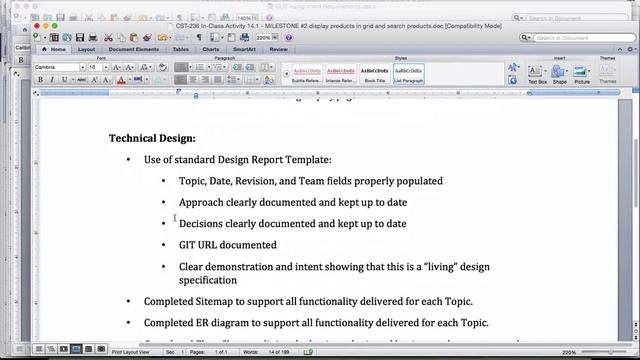This screenshot has height=360, width=640.
Task: Open the Review tab
Action: [x=278, y=49]
